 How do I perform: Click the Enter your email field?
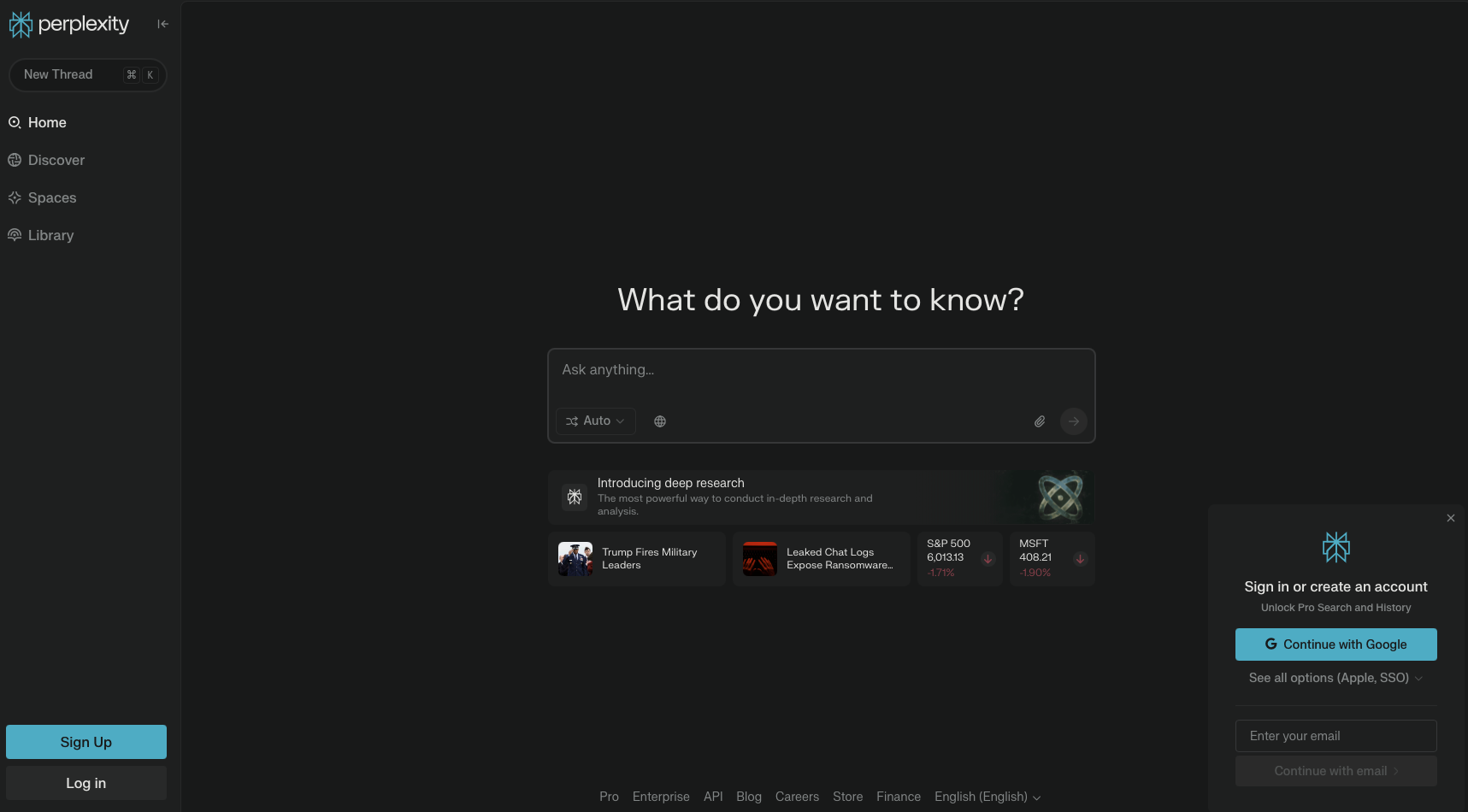[x=1336, y=736]
